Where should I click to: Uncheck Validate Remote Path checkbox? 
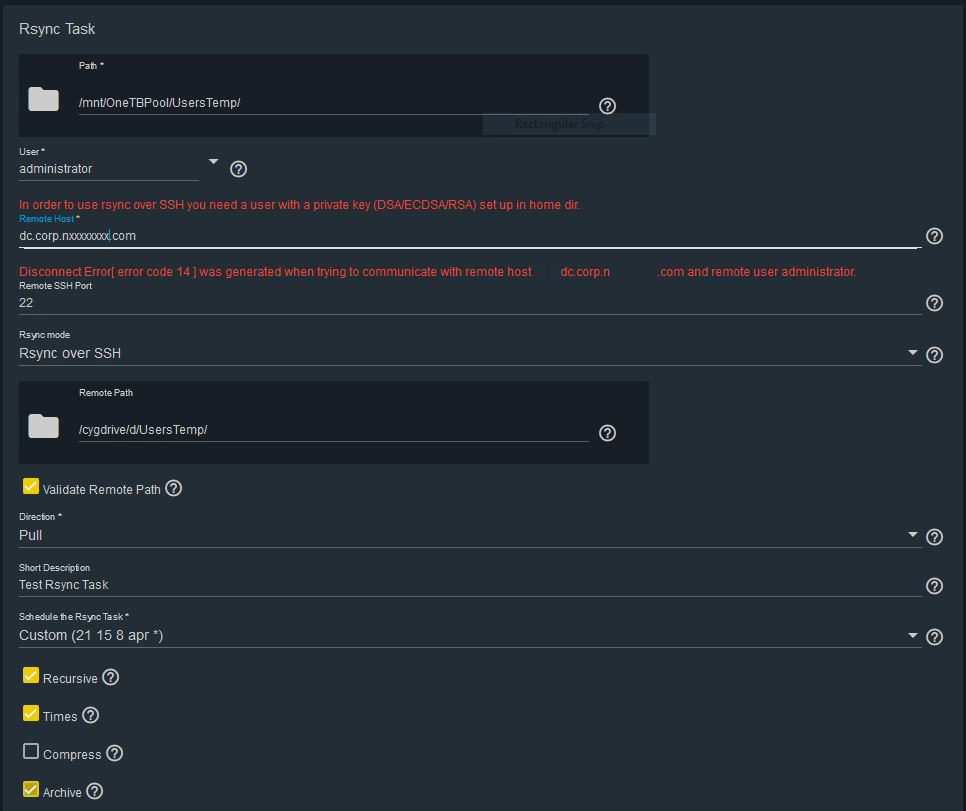[31, 487]
